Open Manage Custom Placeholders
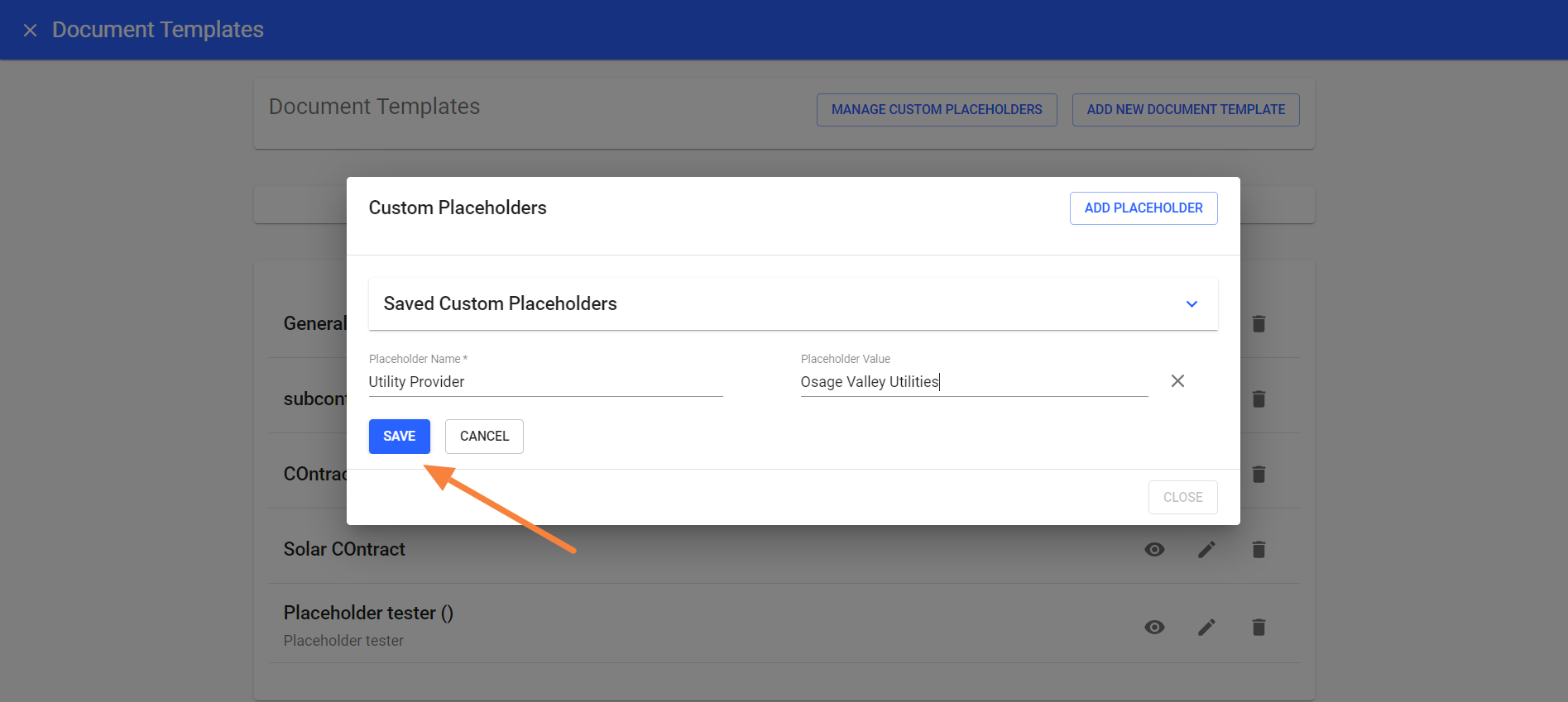The image size is (1568, 702). (x=936, y=110)
